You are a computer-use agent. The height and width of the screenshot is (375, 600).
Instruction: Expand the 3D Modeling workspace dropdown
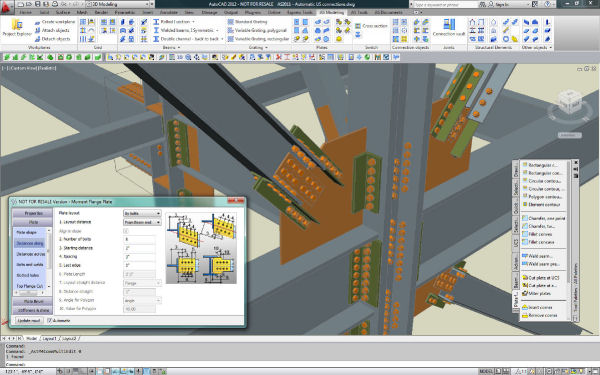pyautogui.click(x=117, y=4)
